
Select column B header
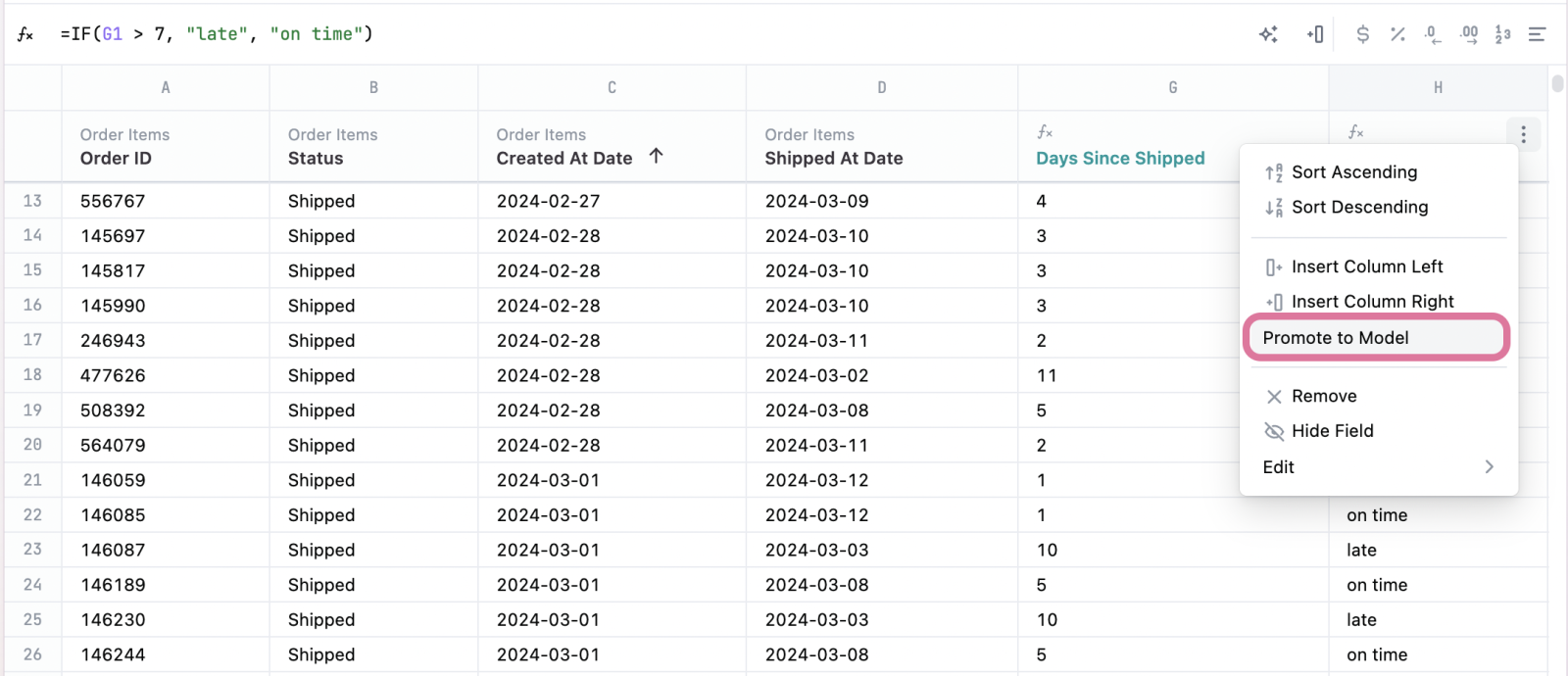point(373,88)
